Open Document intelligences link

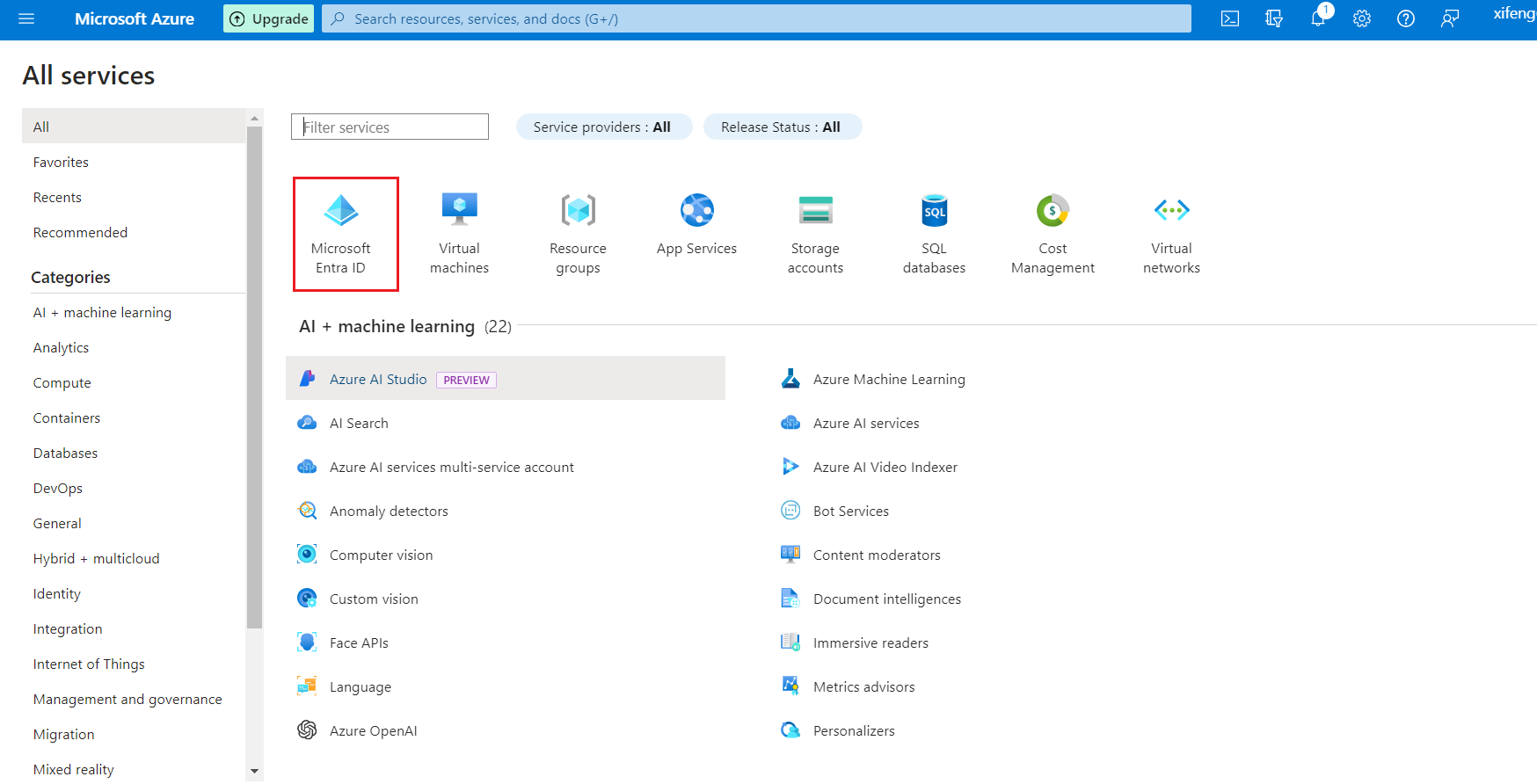pyautogui.click(x=887, y=599)
